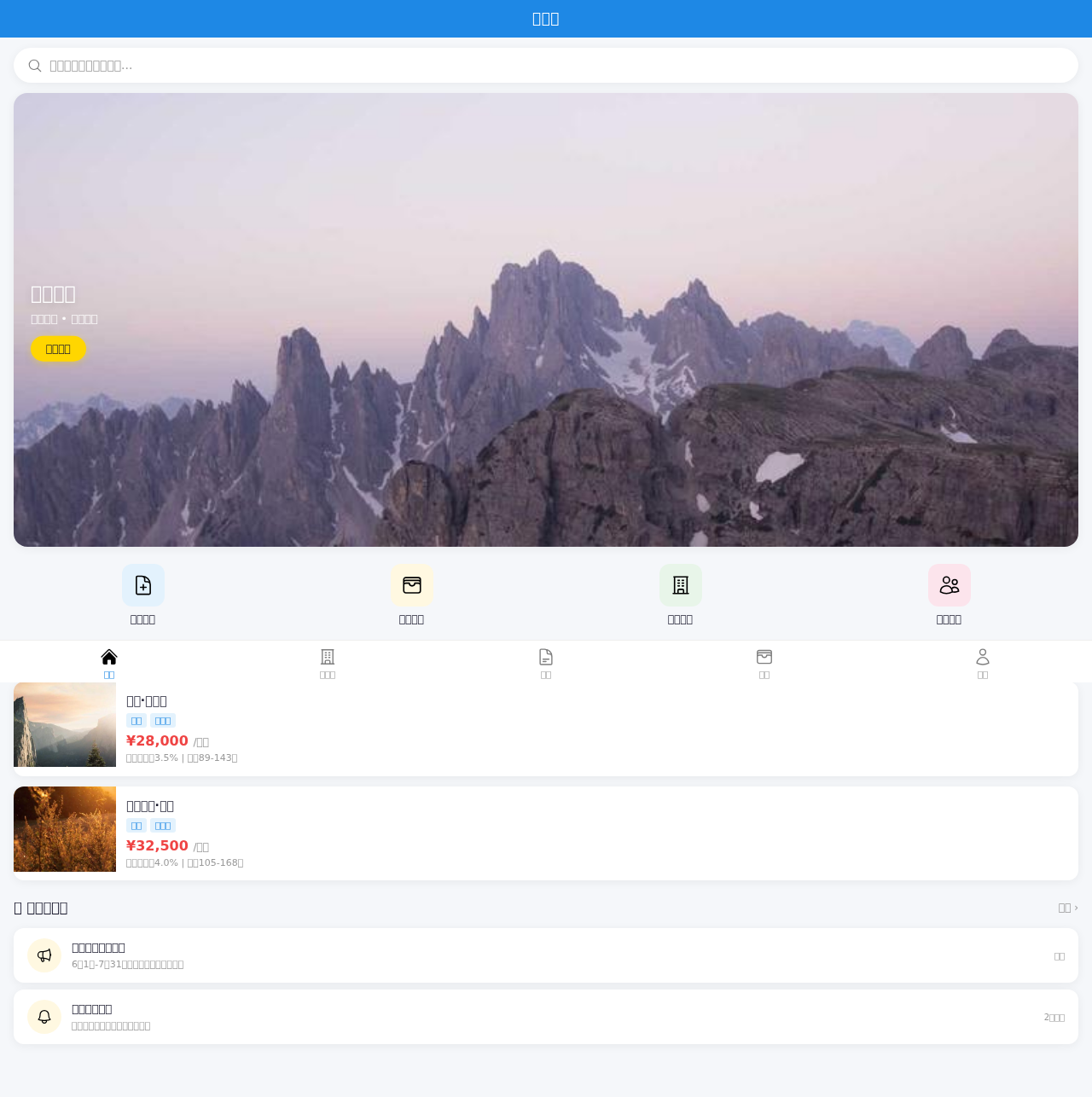Select the home tab
Screen dimensions: 1092x1097
coord(109,663)
